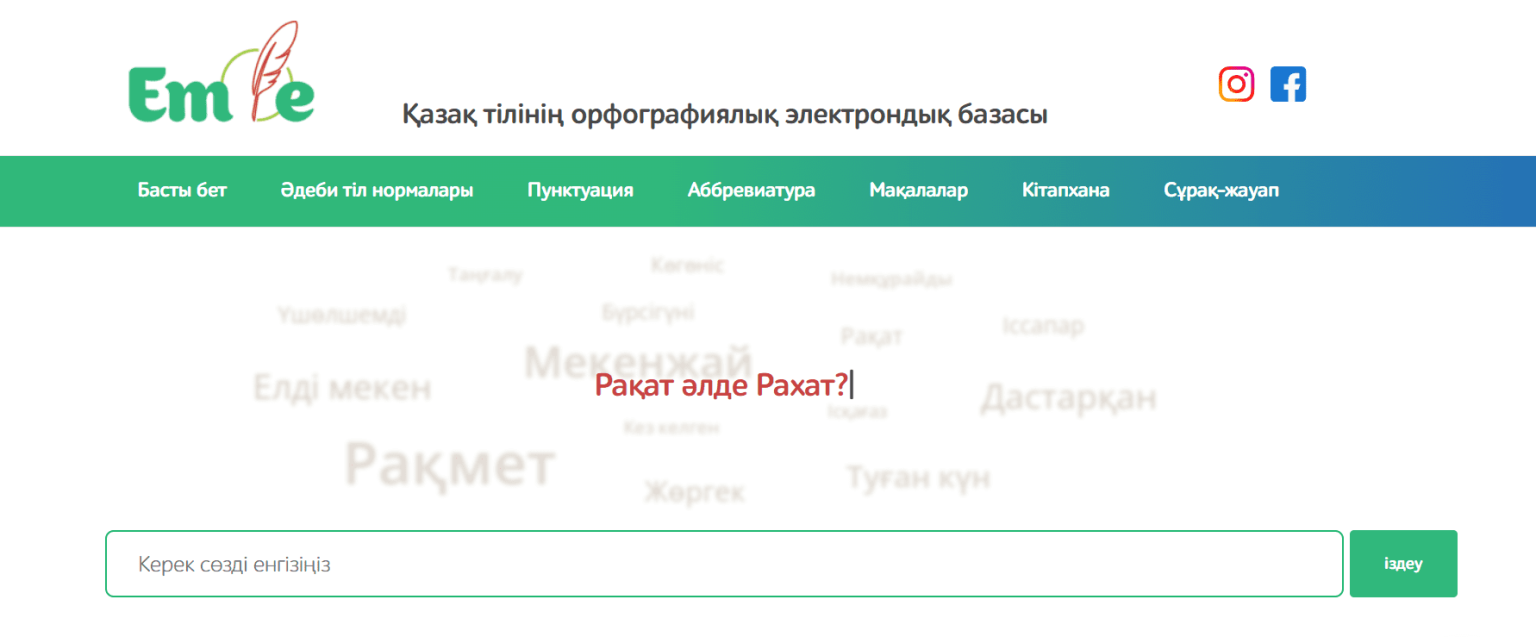
Task: Click the Керек сөзді енгізіңіз search field
Action: pos(723,564)
